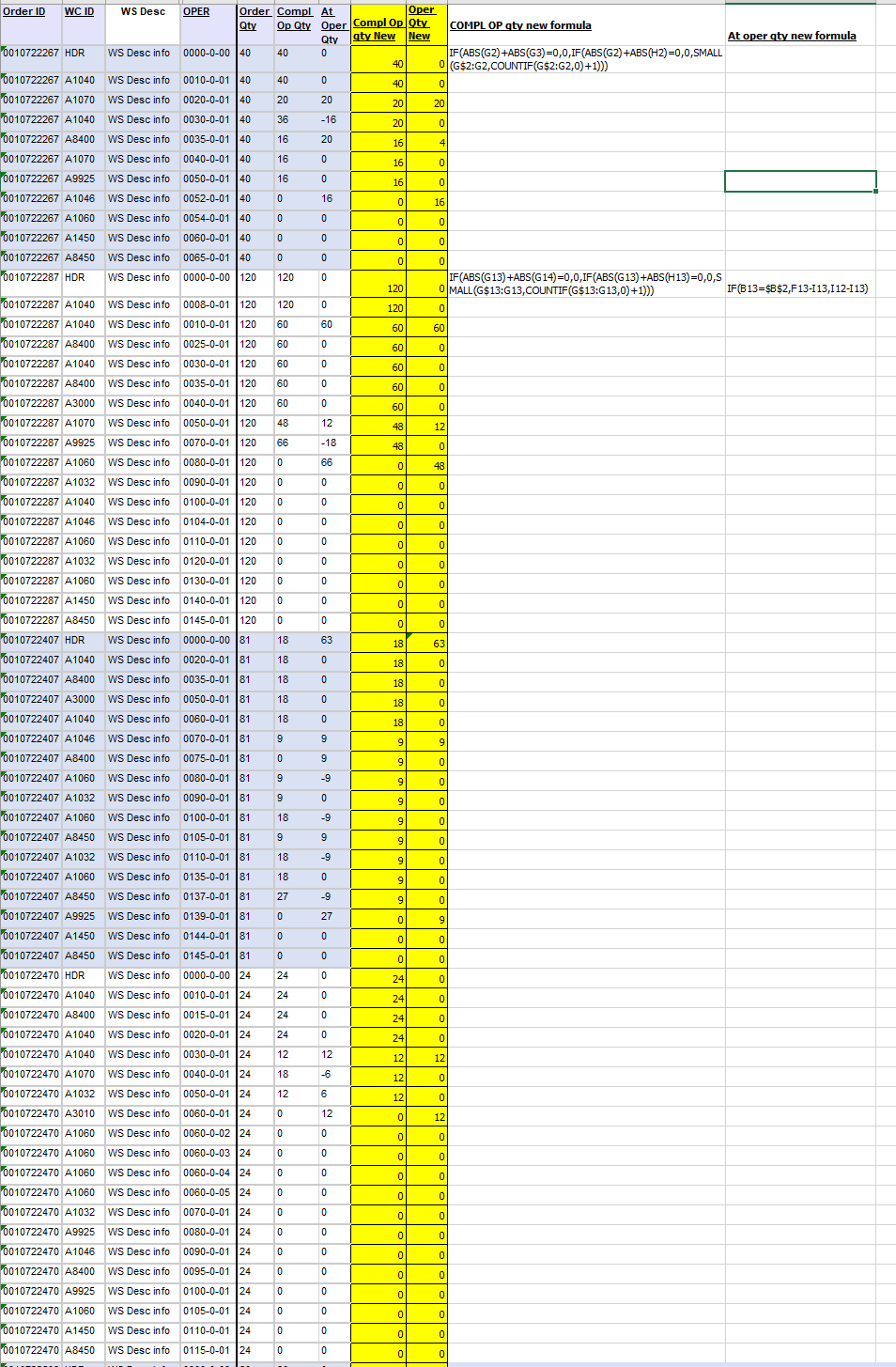Select At Oper Qty 6 in A1032 0050-0-01 row
This screenshot has height=1367, width=896.
point(333,1094)
